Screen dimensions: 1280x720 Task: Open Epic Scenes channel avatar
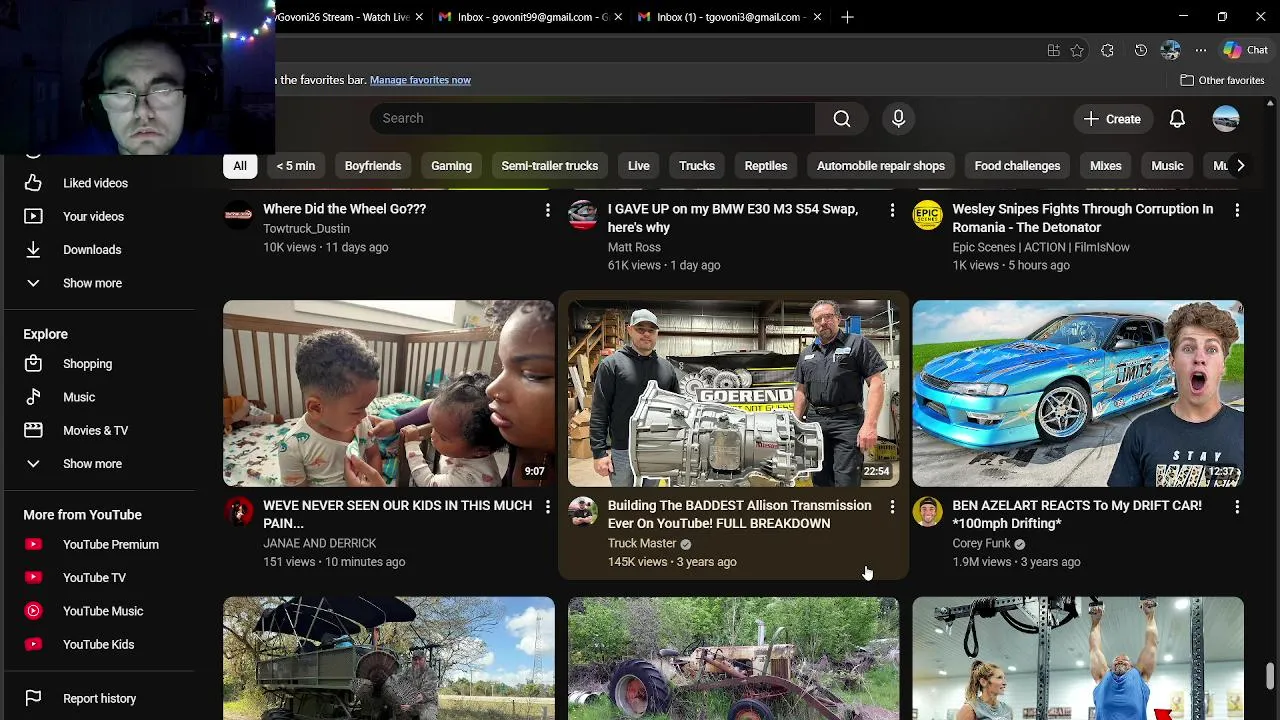click(x=927, y=215)
